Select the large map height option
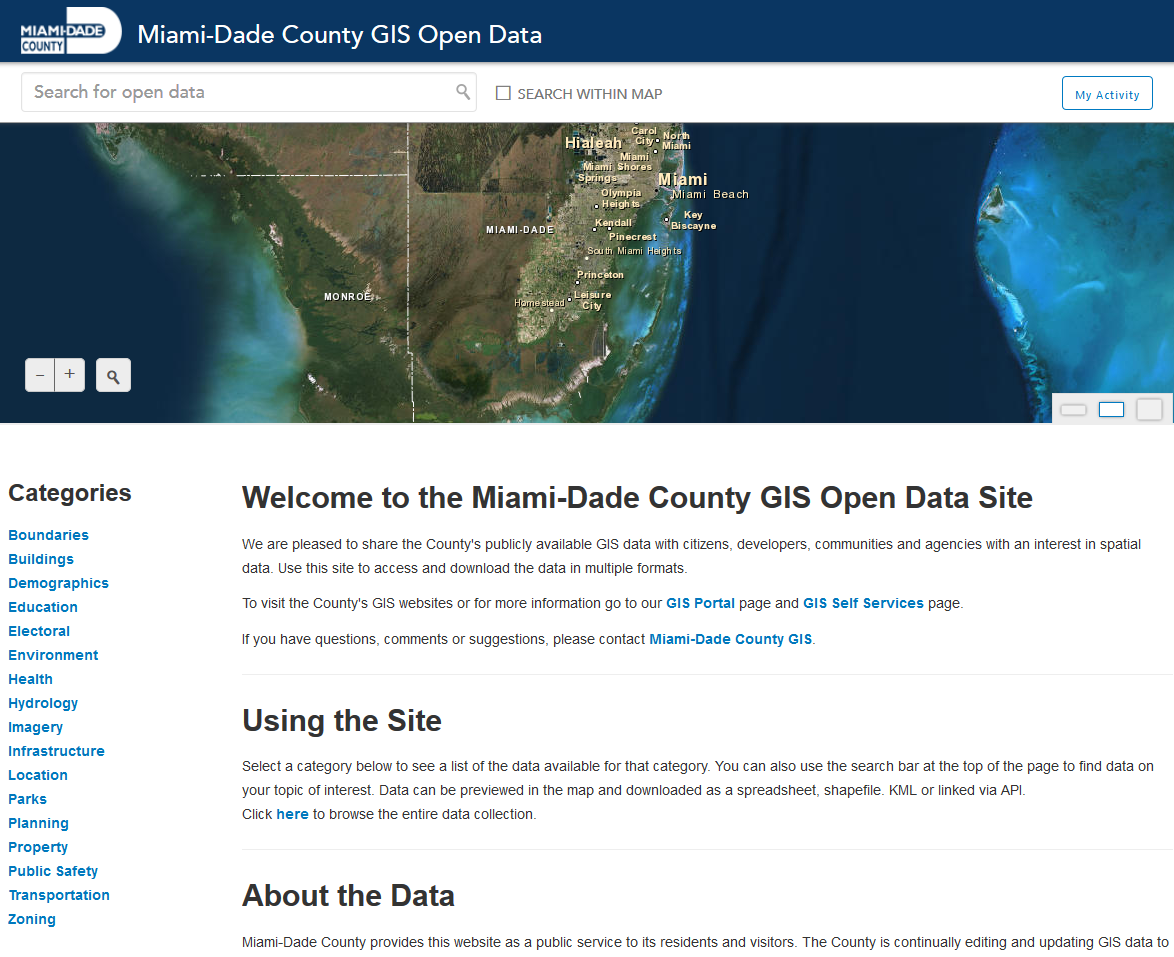This screenshot has height=957, width=1174. 1148,409
